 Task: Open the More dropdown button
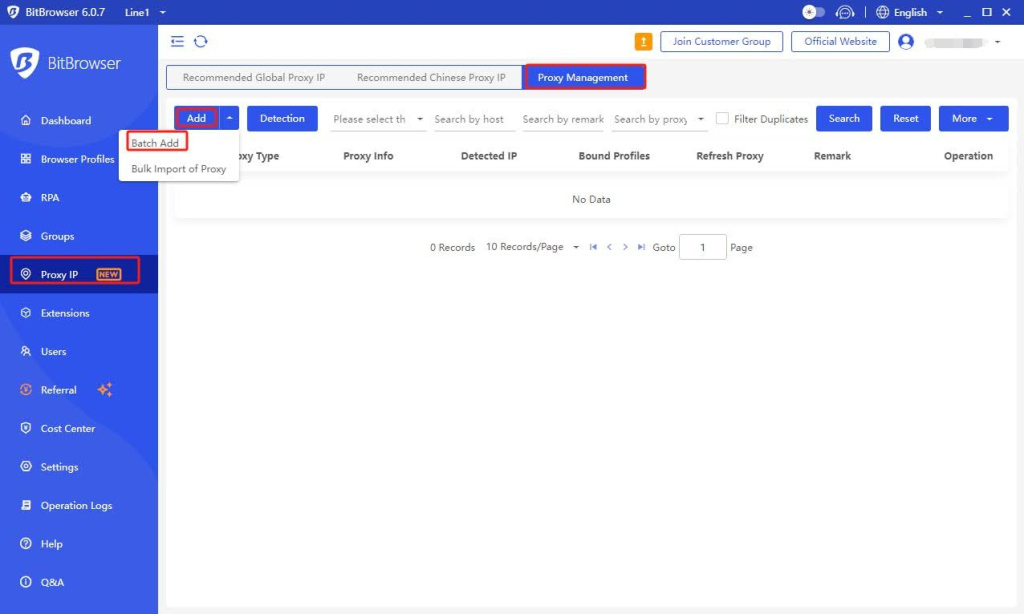[973, 118]
